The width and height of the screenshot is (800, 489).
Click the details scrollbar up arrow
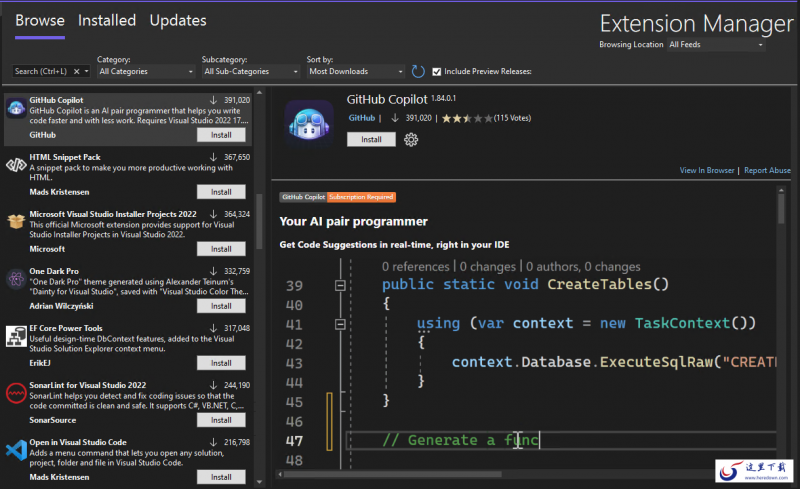point(781,190)
